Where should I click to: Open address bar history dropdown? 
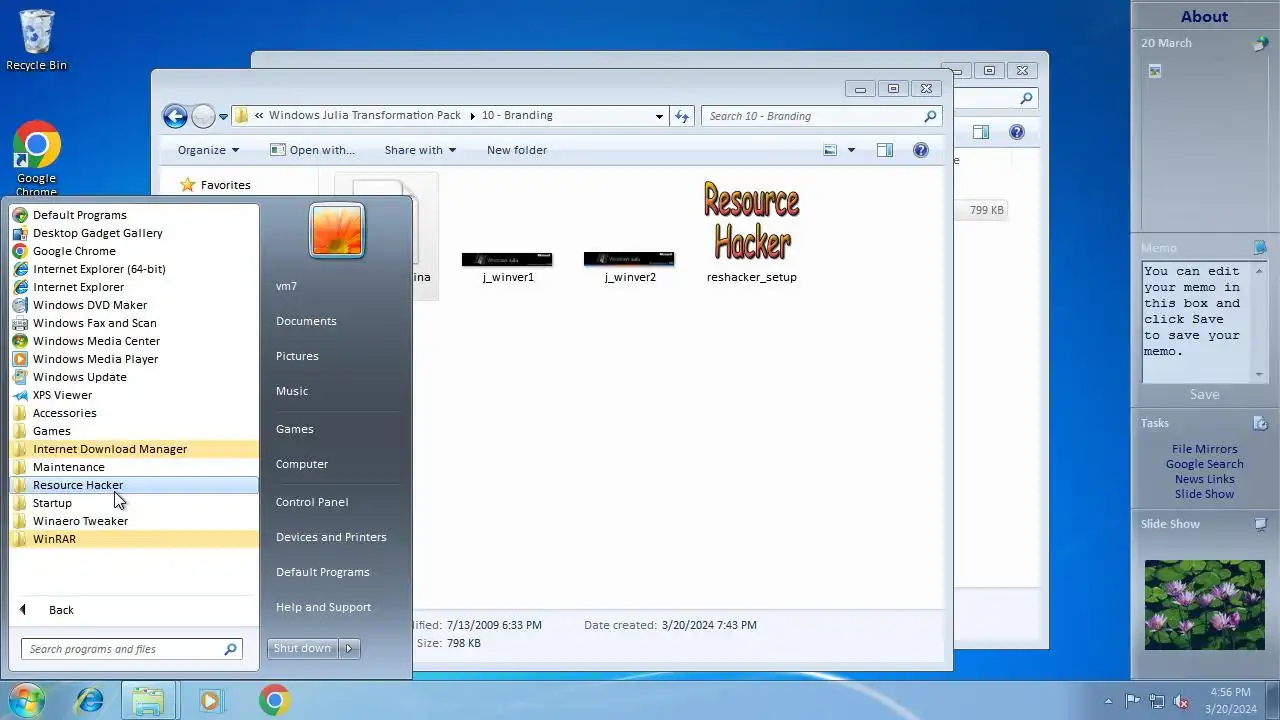pyautogui.click(x=659, y=116)
